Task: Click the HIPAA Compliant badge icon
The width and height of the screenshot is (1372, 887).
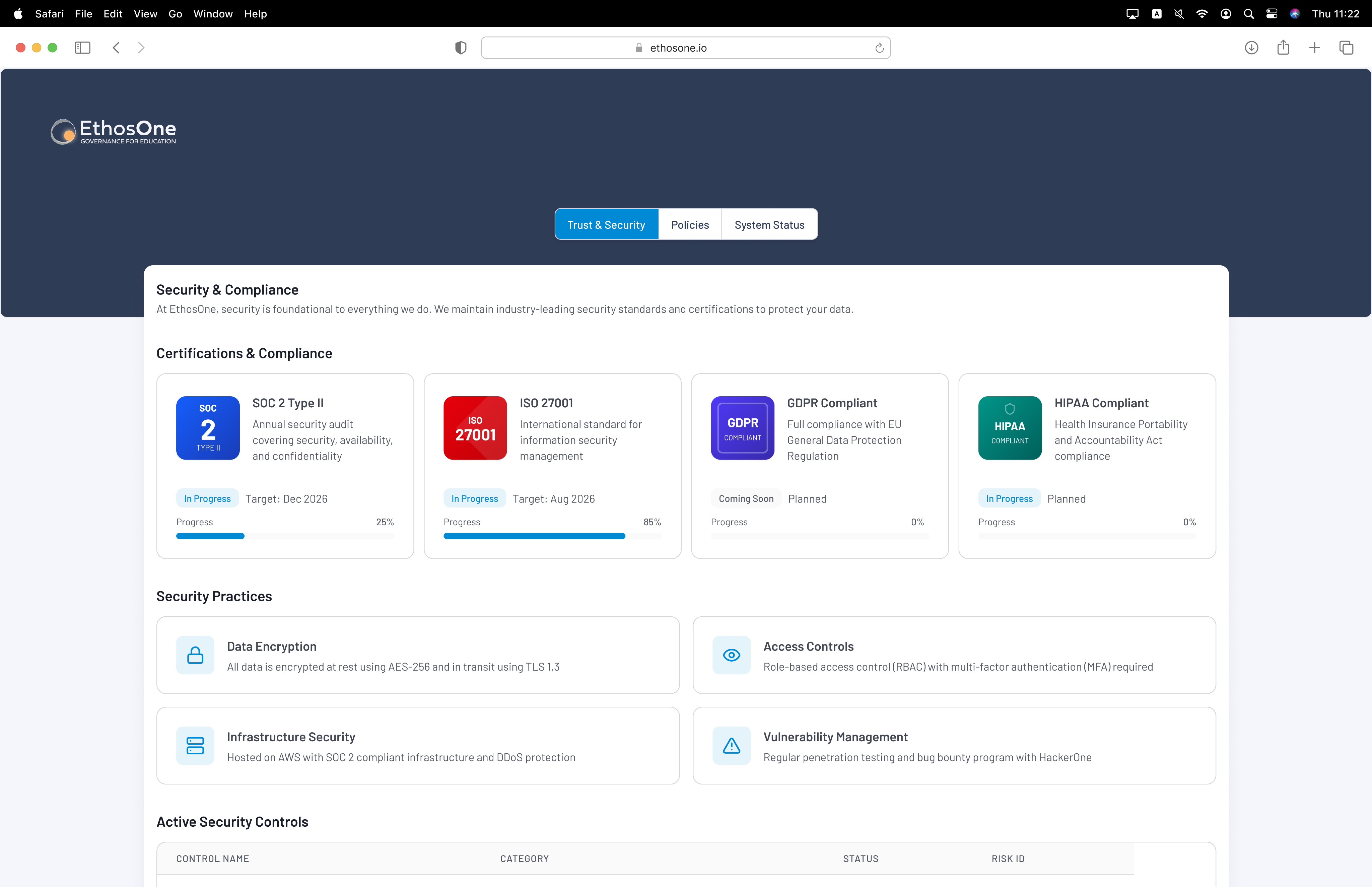Action: [1010, 428]
